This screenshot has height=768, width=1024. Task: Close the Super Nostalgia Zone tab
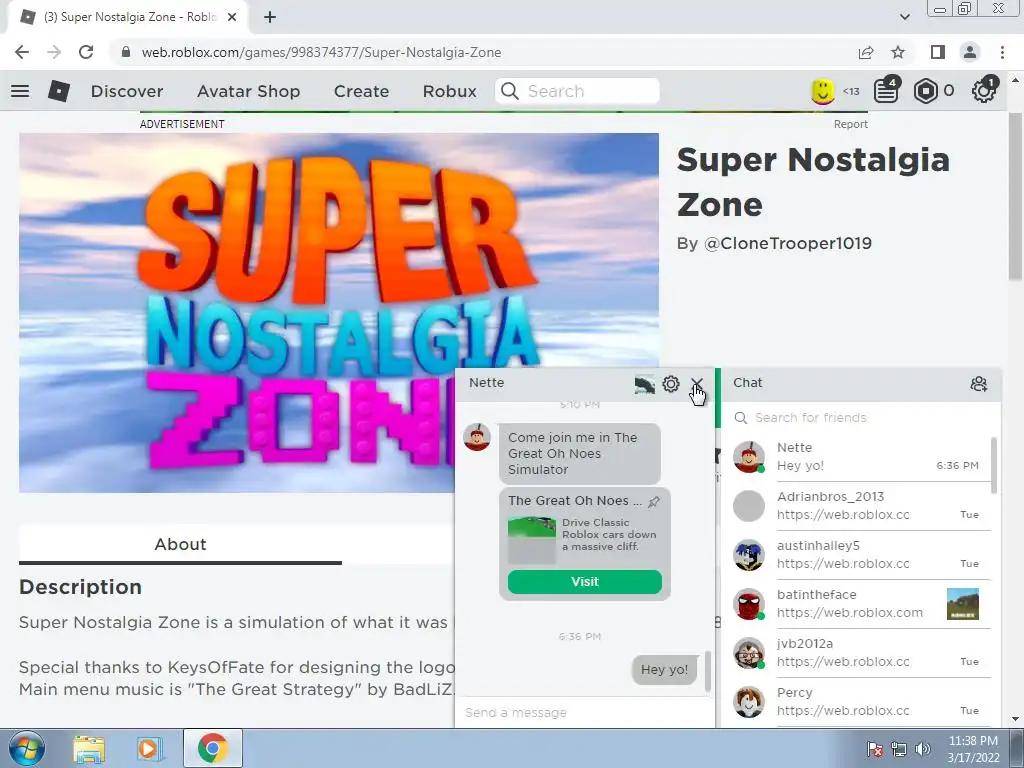232,17
